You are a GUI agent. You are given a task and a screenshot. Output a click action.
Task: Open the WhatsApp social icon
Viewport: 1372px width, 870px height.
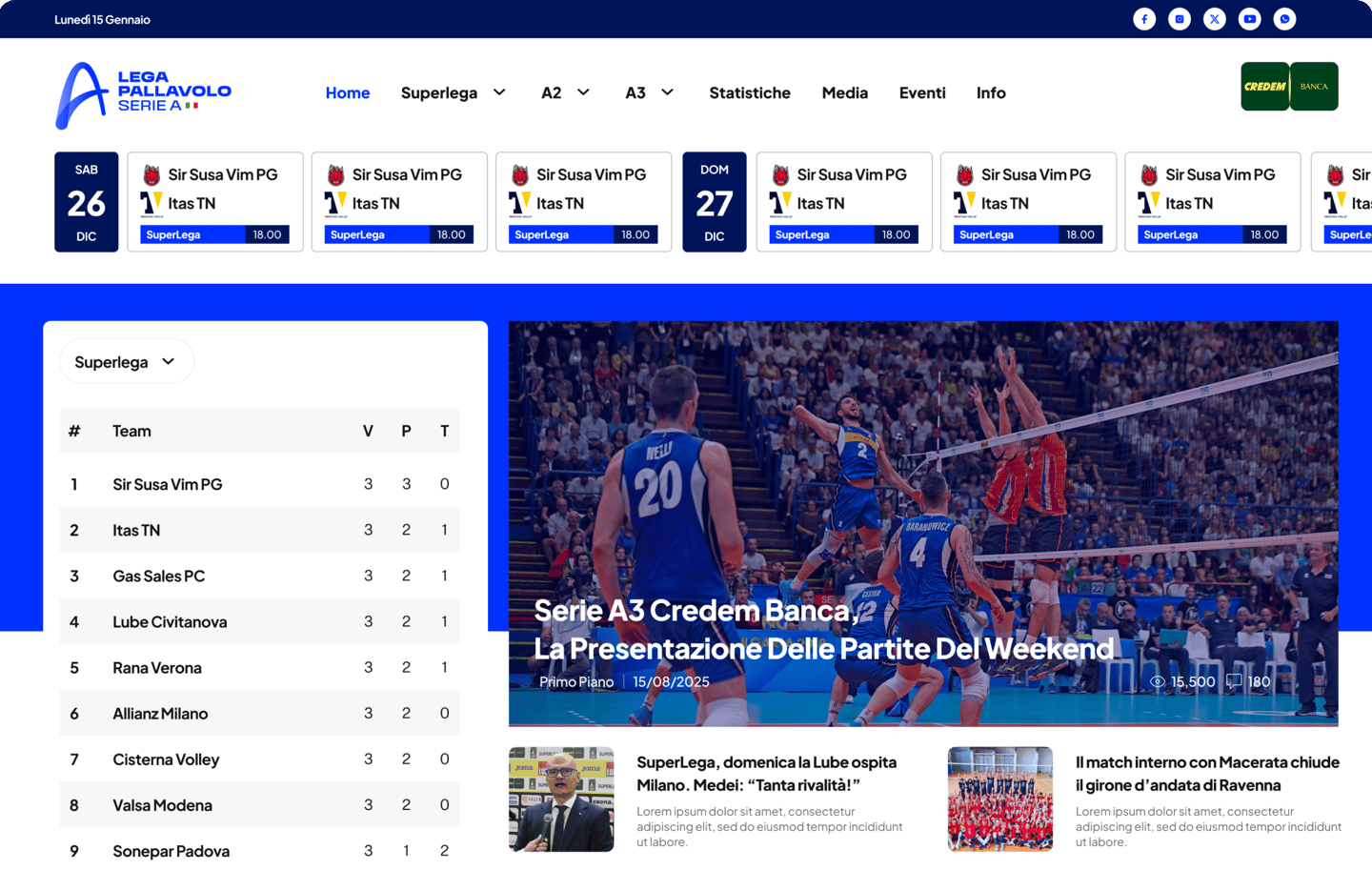tap(1285, 19)
